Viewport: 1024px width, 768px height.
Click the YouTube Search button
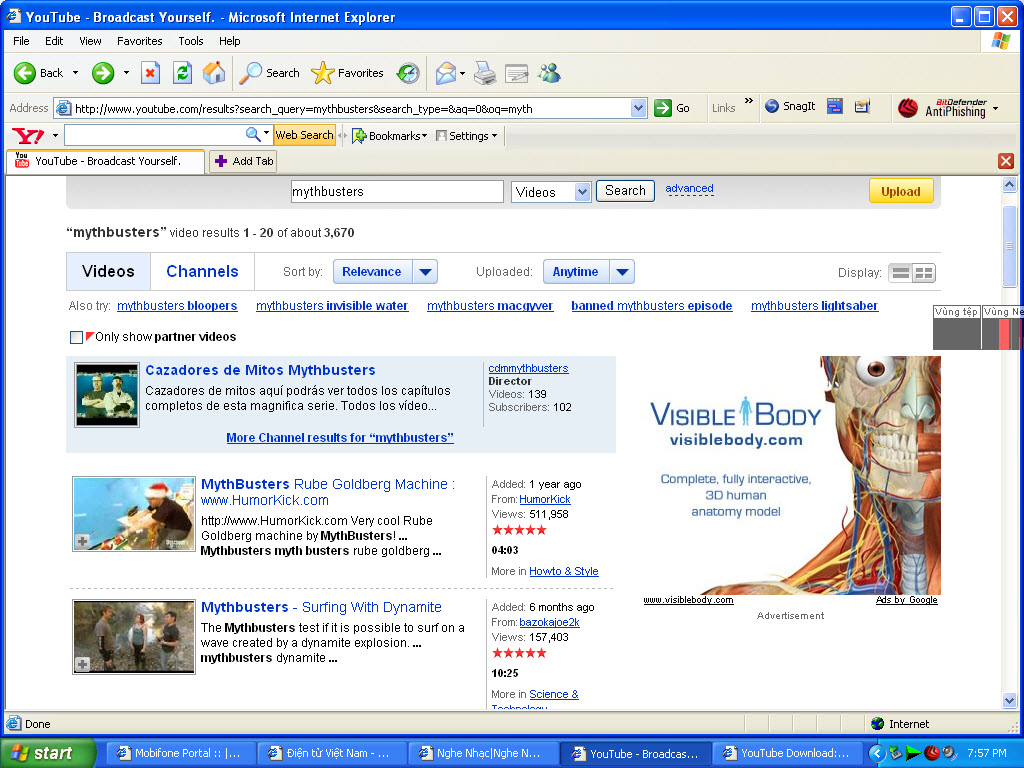point(625,191)
